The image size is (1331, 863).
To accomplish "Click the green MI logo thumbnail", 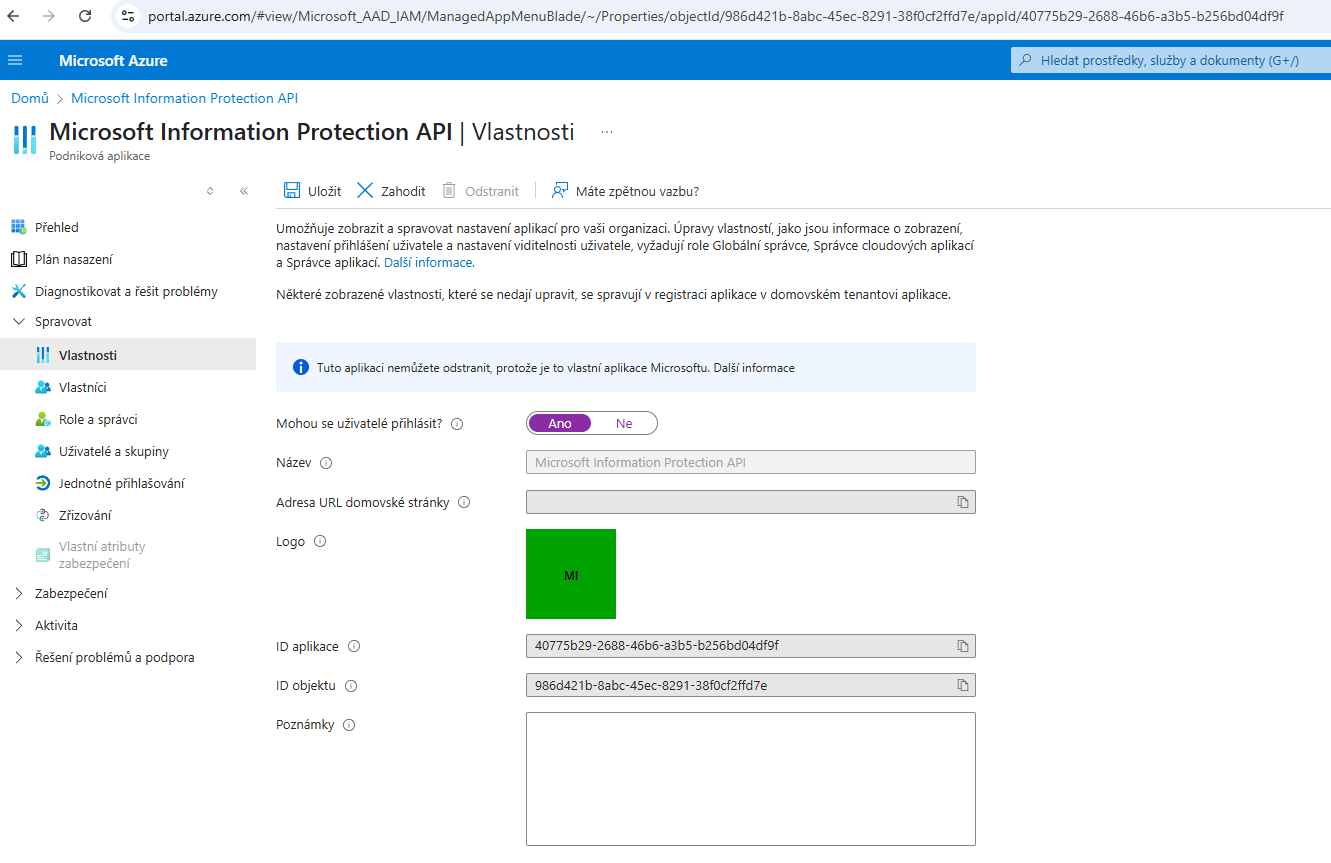I will [570, 574].
